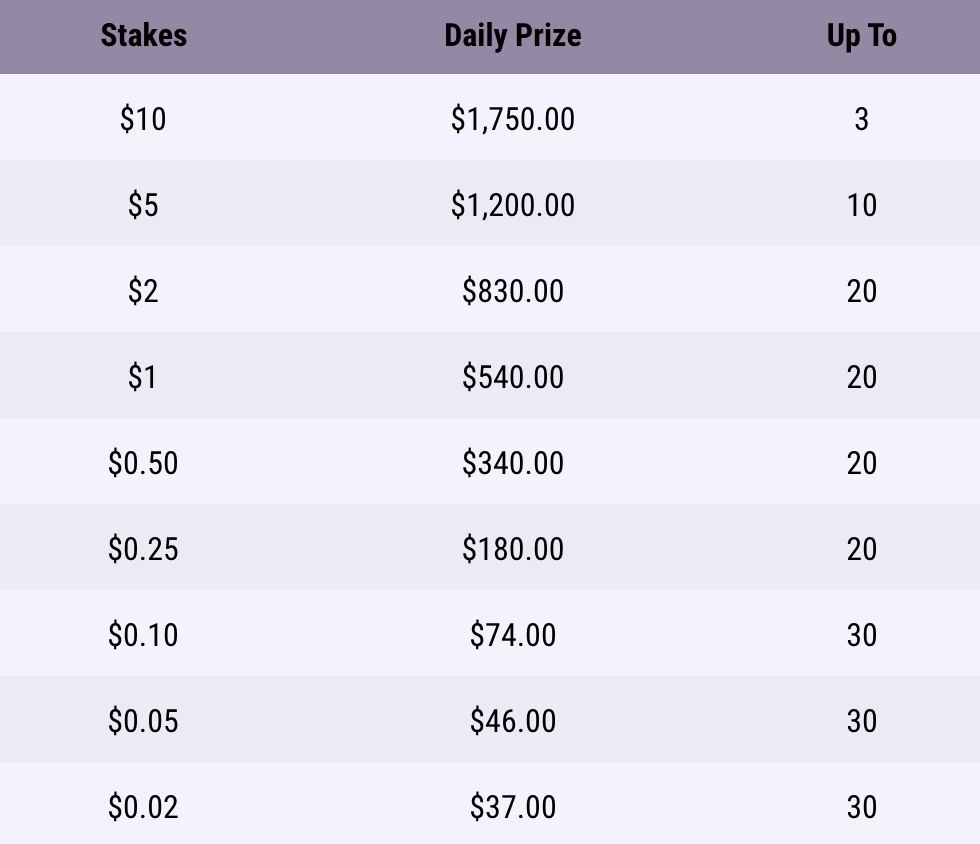The image size is (980, 844).
Task: Select the $0.25 stakes cell
Action: pos(143,549)
